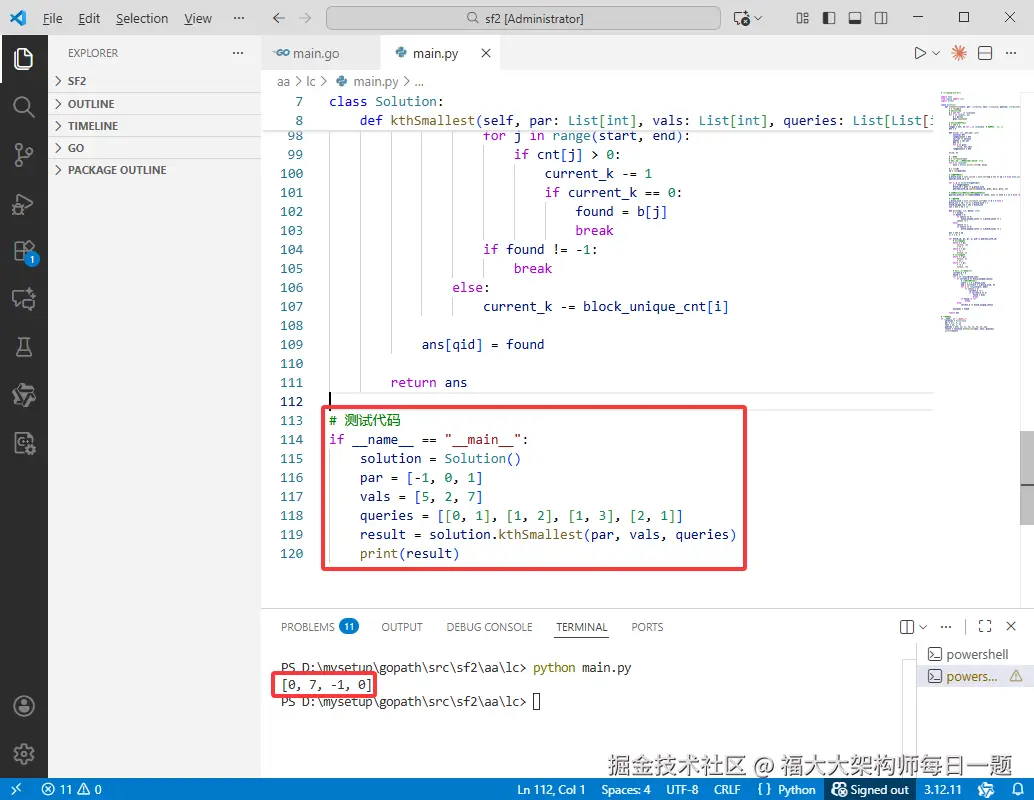The height and width of the screenshot is (800, 1034).
Task: Close the main.py tab
Action: (486, 53)
